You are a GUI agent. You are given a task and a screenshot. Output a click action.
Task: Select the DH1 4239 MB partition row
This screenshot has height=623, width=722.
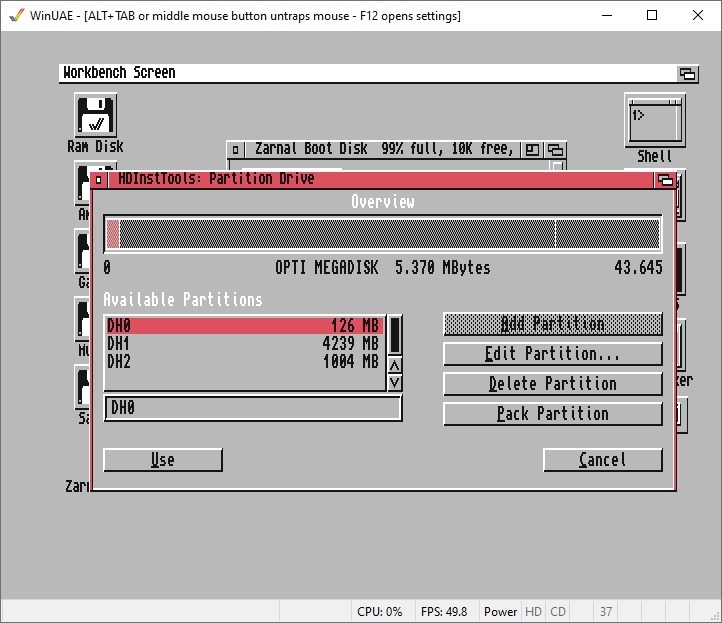tap(244, 344)
